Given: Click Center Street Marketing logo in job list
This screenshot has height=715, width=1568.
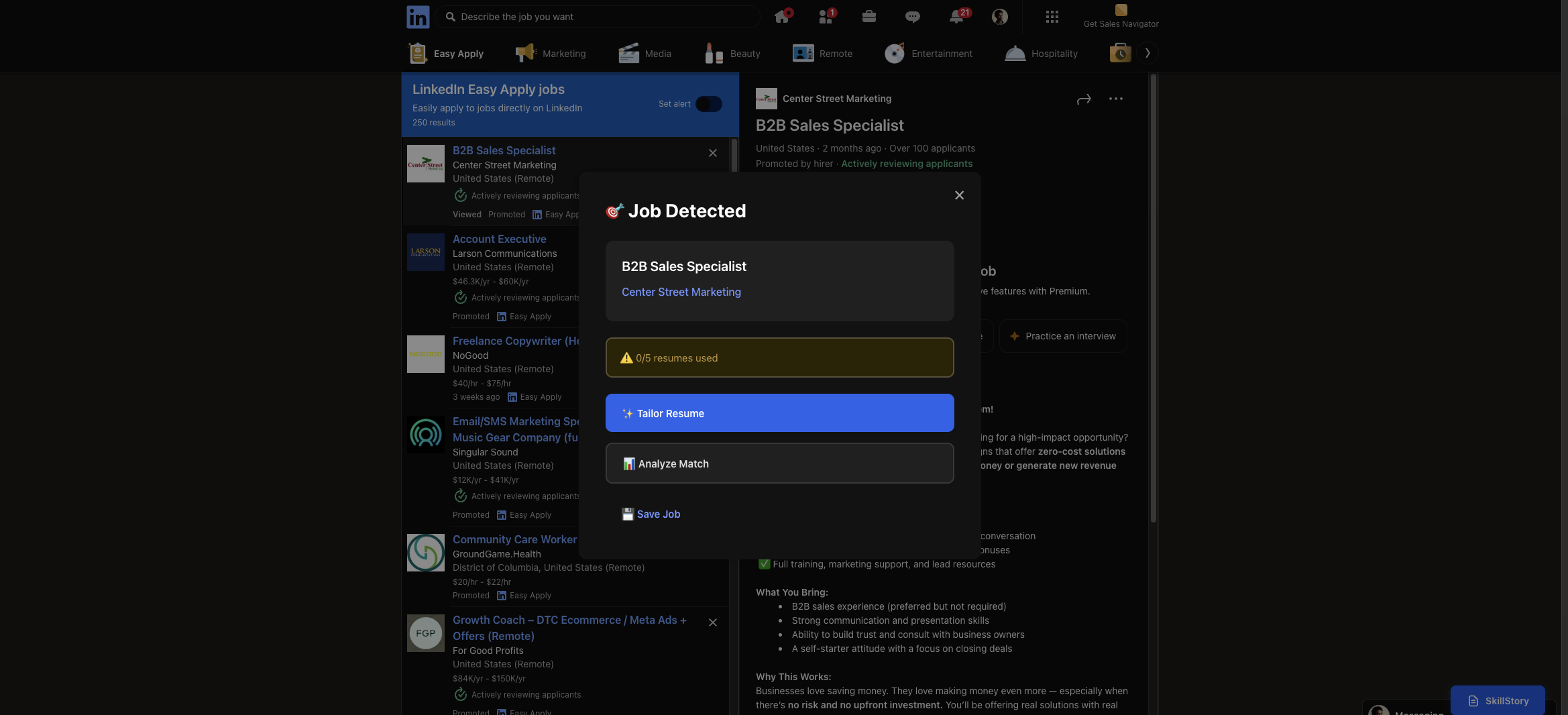Looking at the screenshot, I should click(x=426, y=164).
